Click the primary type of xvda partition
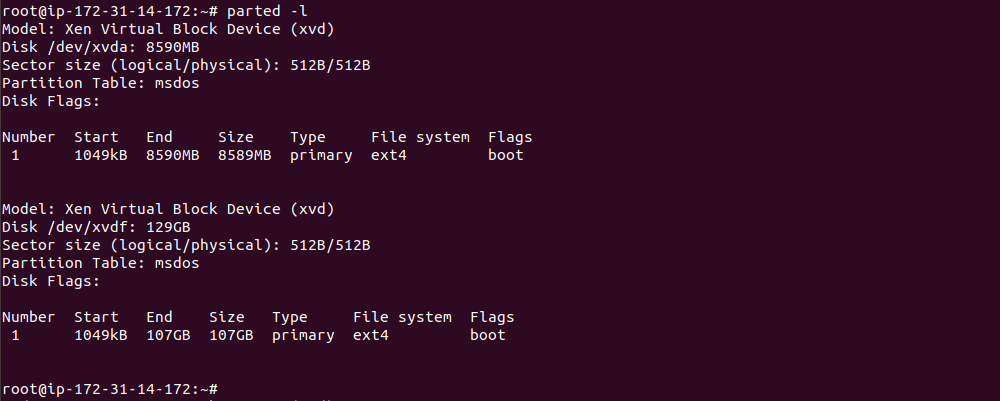This screenshot has width=1000, height=401. click(321, 155)
